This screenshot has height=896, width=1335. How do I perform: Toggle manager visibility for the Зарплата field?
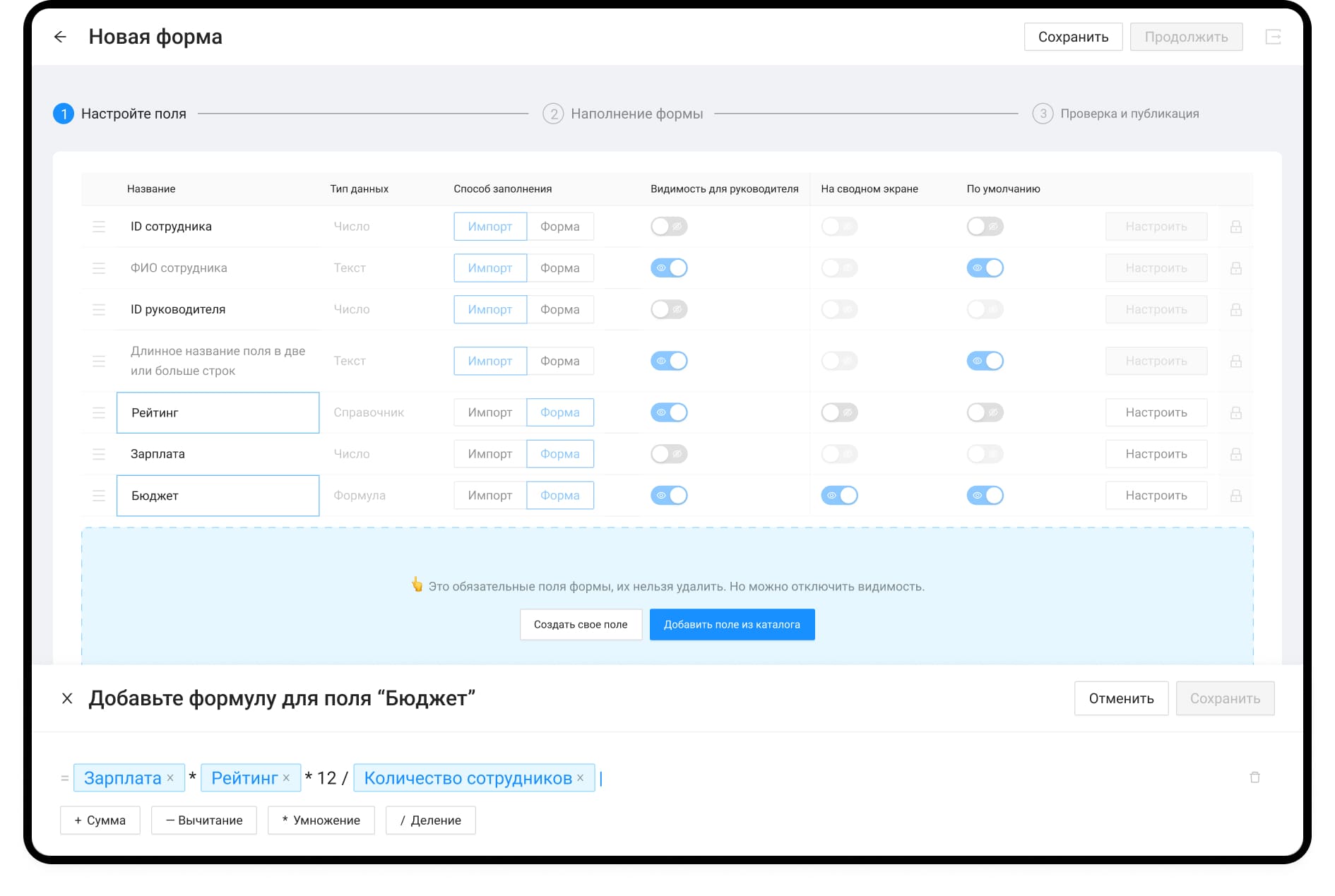[669, 454]
